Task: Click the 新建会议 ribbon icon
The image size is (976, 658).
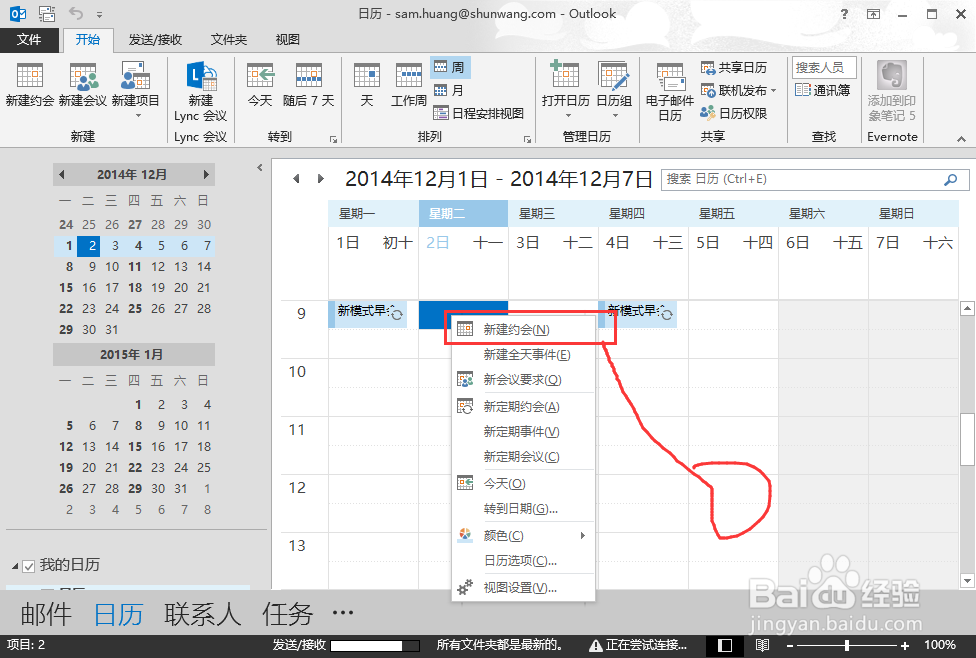Action: (83, 85)
